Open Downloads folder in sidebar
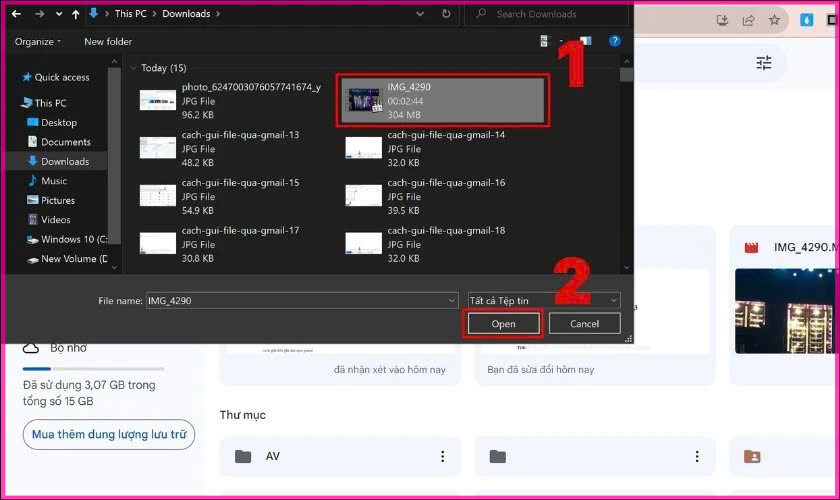Viewport: 840px width, 500px height. pos(58,161)
